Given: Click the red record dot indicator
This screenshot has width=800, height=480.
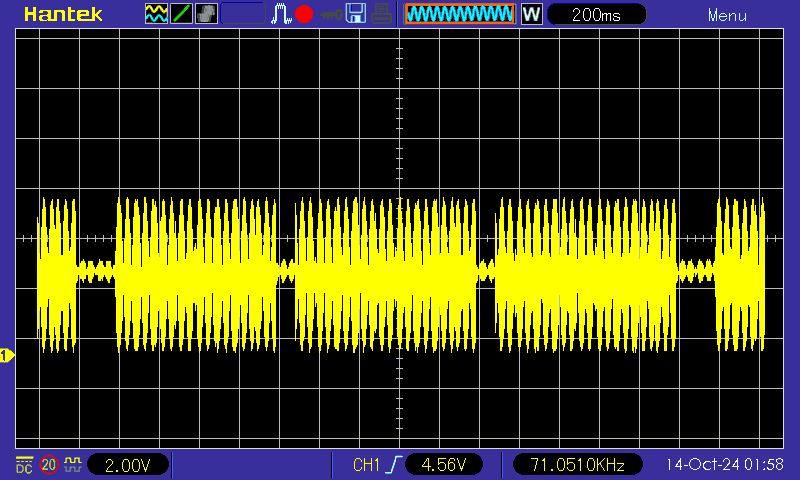Looking at the screenshot, I should 304,14.
